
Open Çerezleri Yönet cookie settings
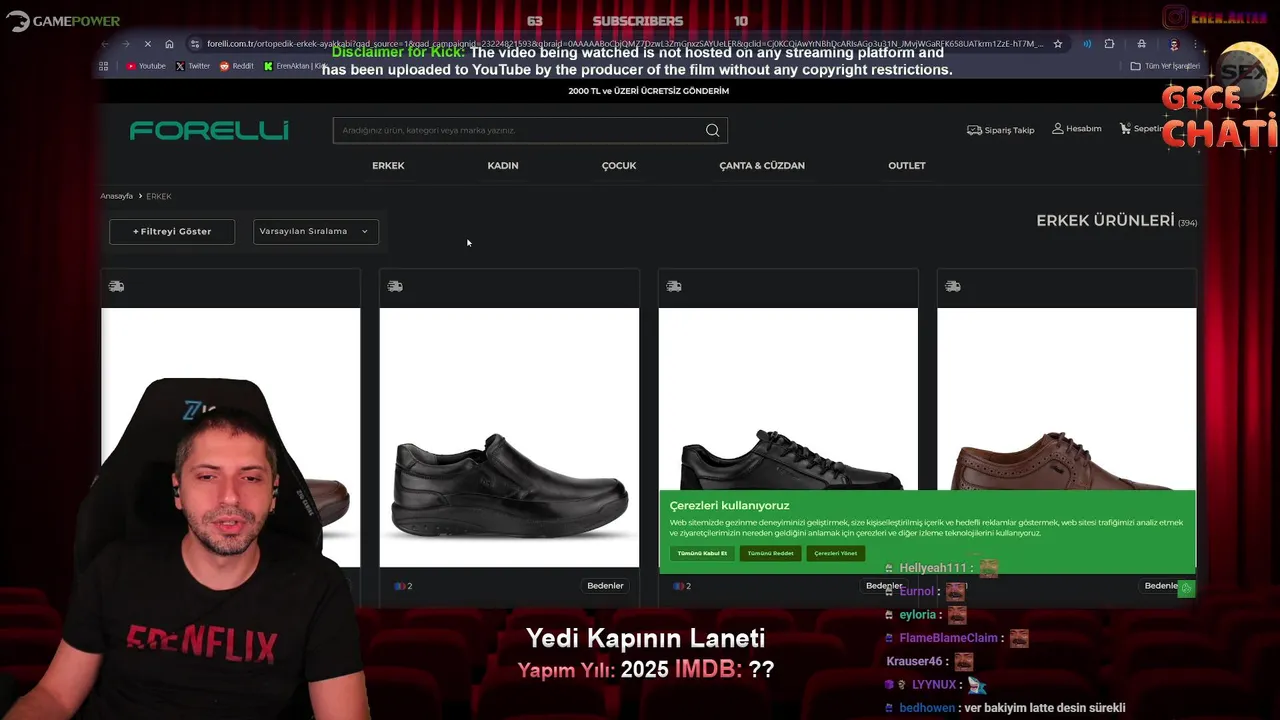coord(835,553)
